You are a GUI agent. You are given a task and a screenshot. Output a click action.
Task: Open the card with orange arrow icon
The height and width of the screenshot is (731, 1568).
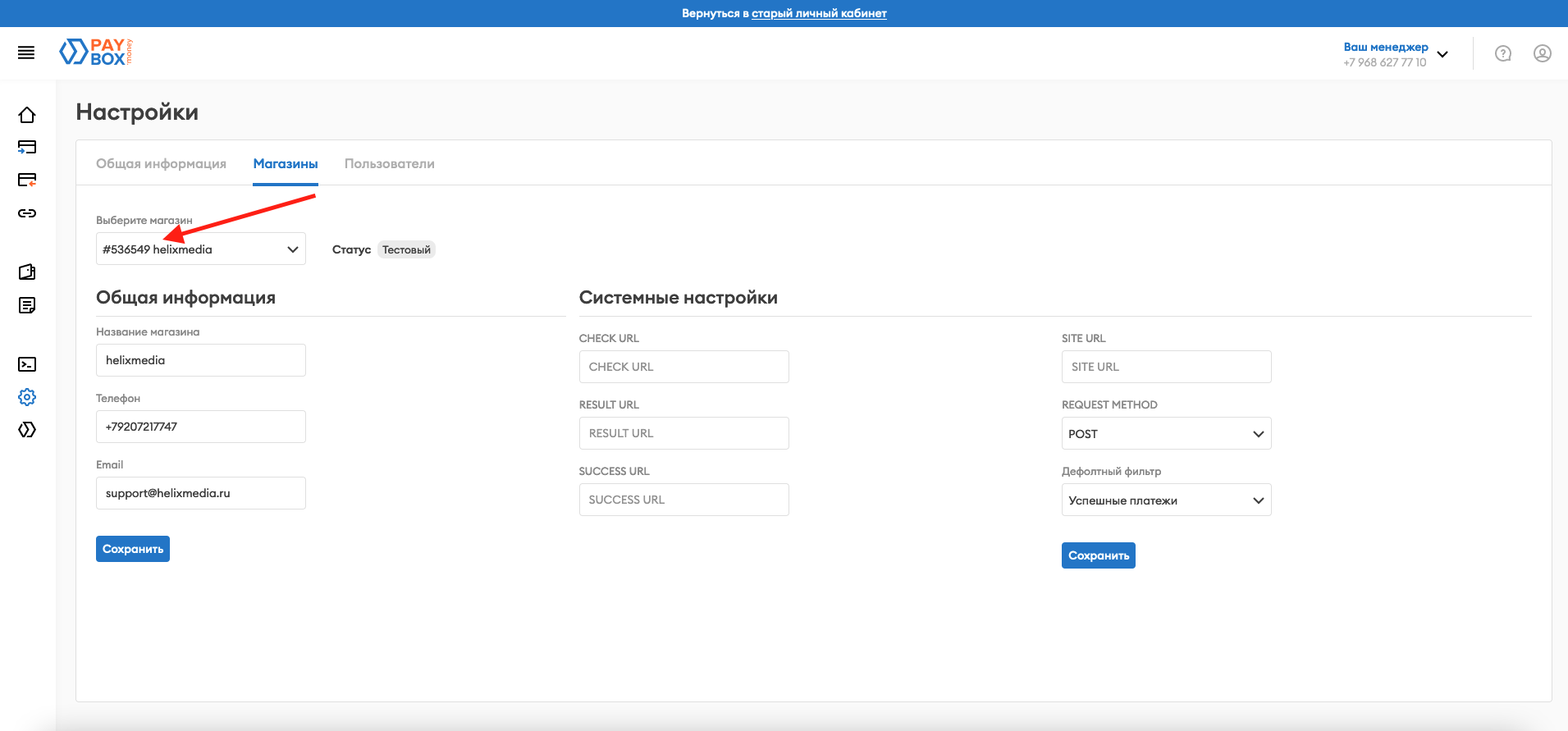(x=27, y=180)
